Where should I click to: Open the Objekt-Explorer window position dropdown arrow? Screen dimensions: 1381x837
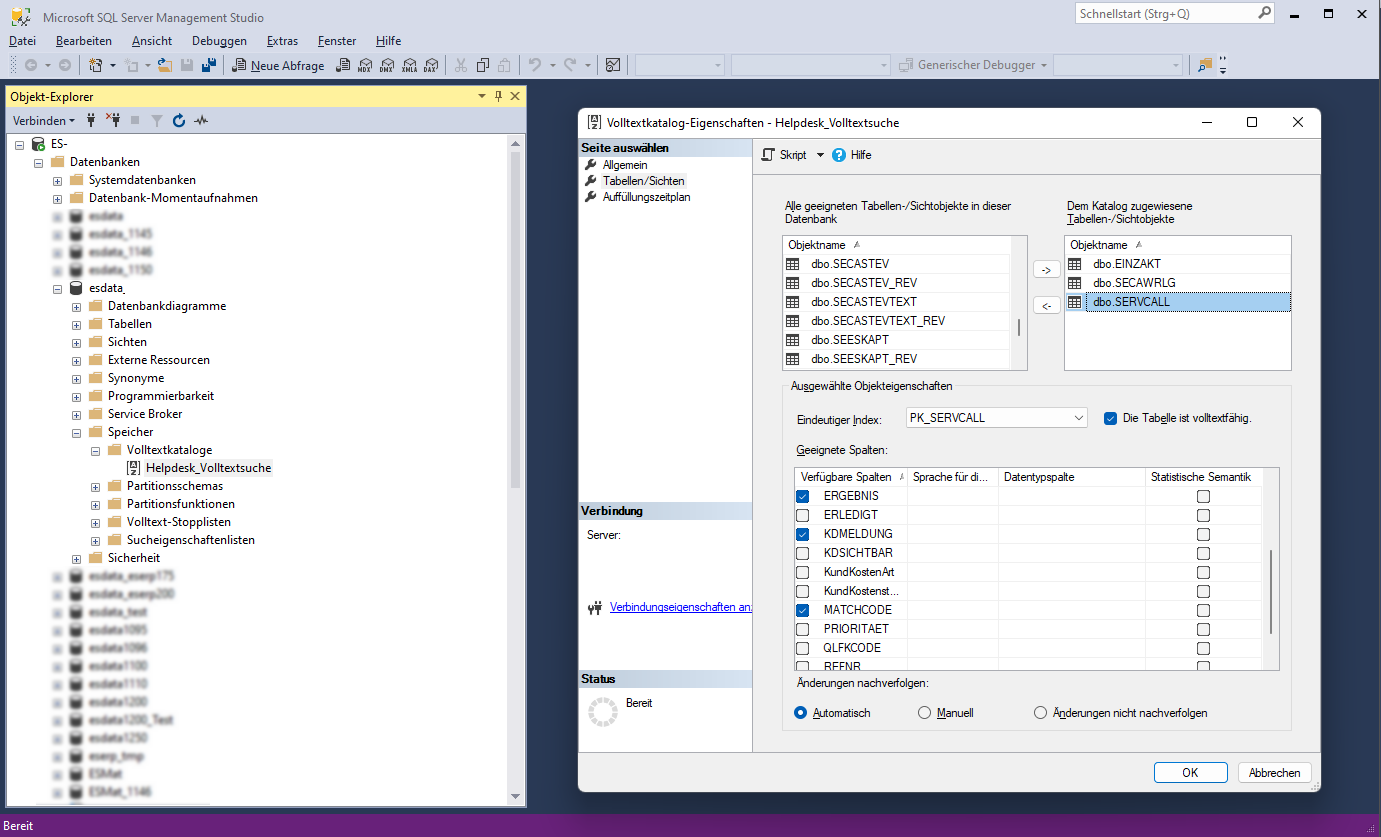[x=481, y=96]
